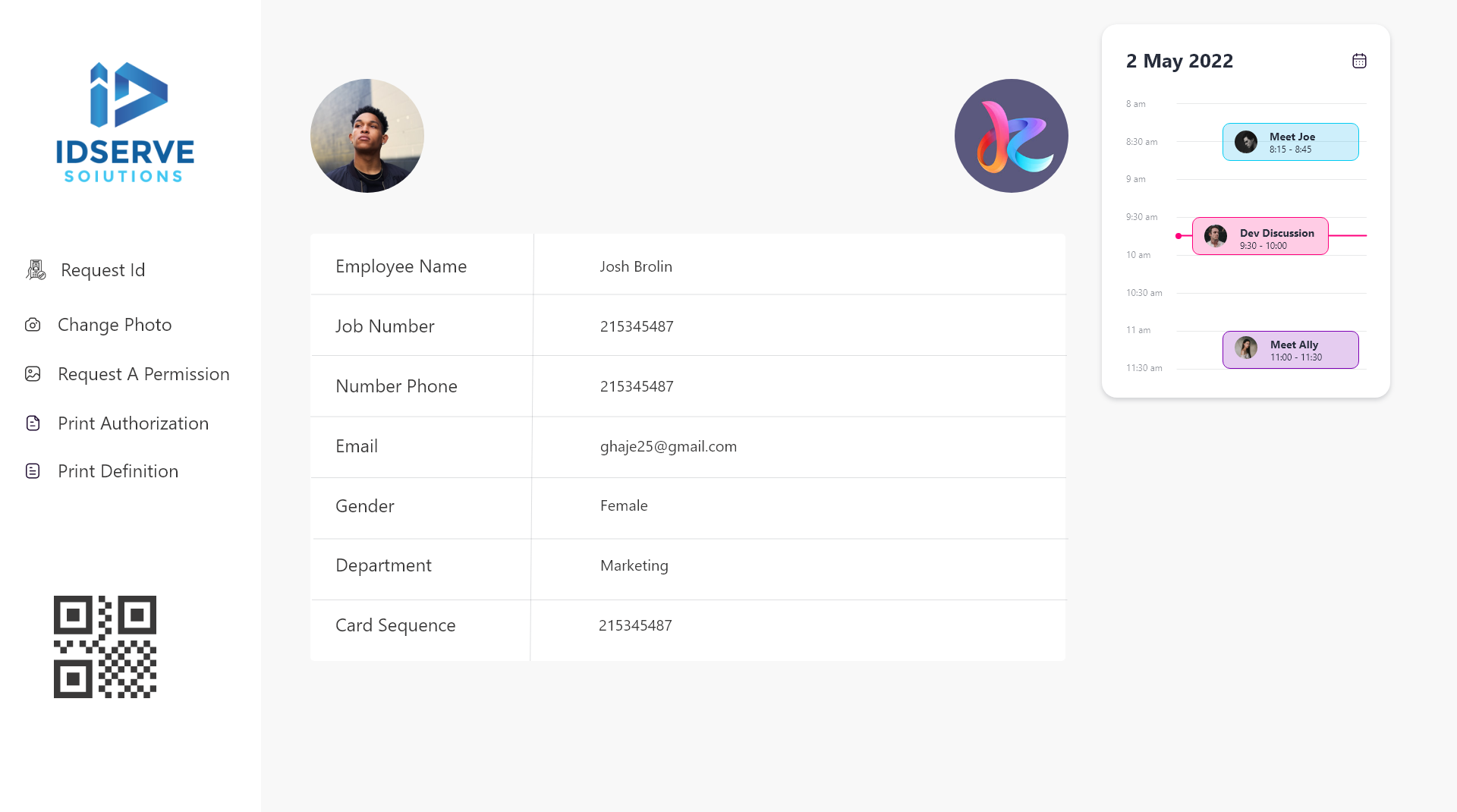Open the Dev Discussion calendar event

click(1260, 236)
